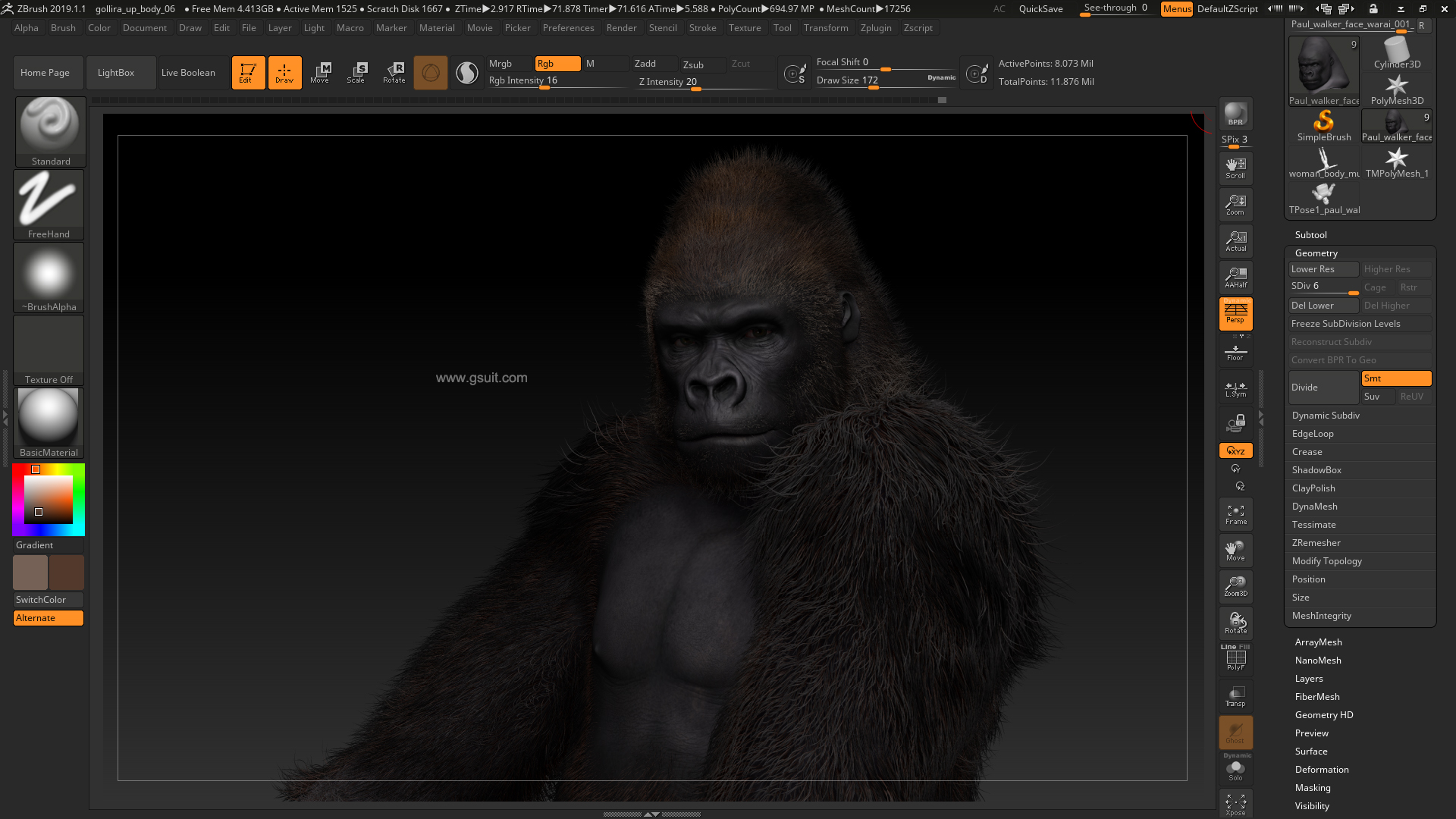The width and height of the screenshot is (1456, 819).
Task: Click the BPR render icon
Action: pos(1235,114)
